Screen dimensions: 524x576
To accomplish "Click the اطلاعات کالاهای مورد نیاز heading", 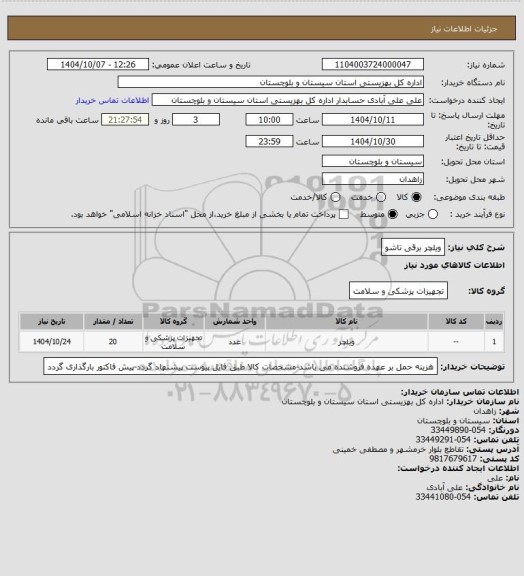I will [x=455, y=265].
